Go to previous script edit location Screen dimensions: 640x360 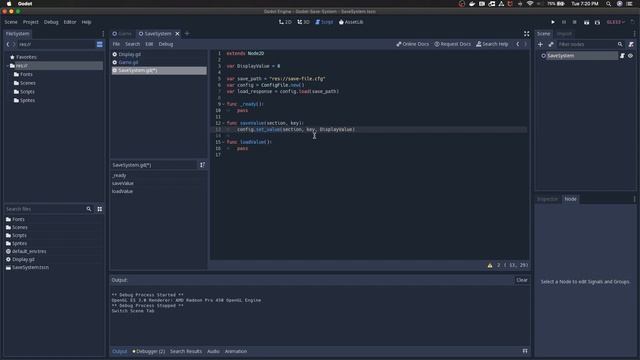tap(518, 44)
